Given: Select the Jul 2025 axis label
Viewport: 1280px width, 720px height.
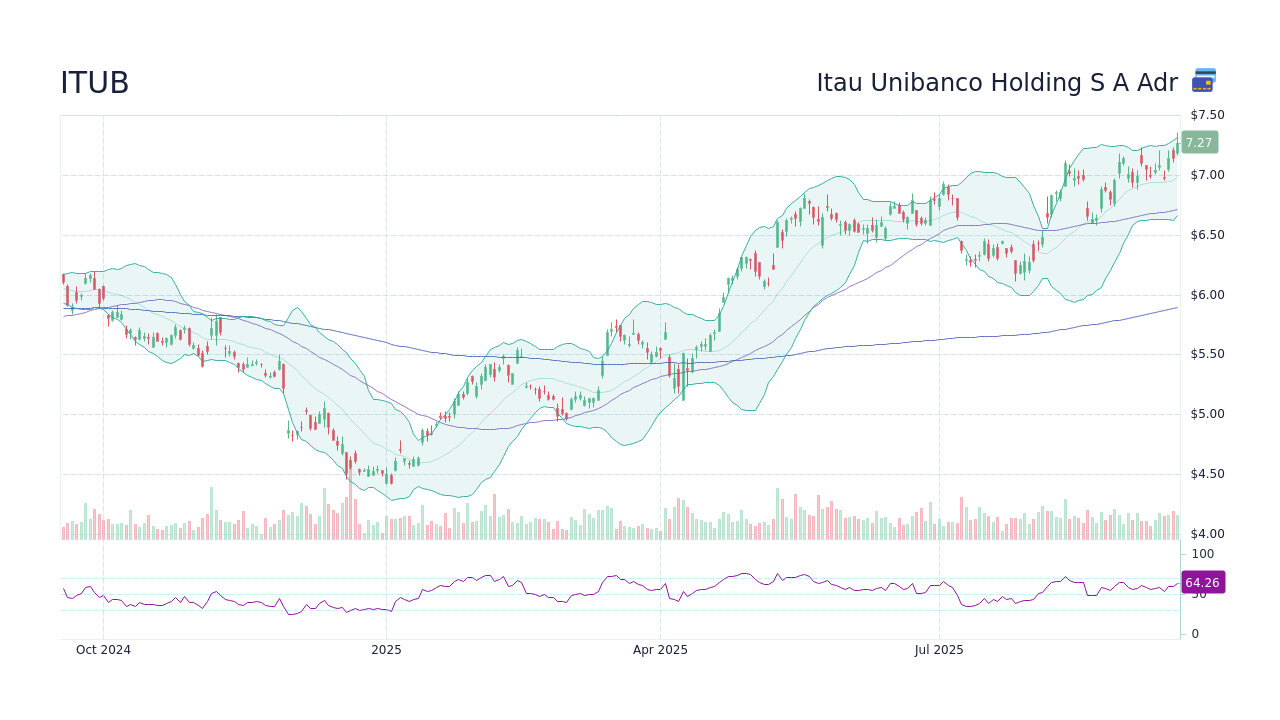Looking at the screenshot, I should [x=938, y=649].
